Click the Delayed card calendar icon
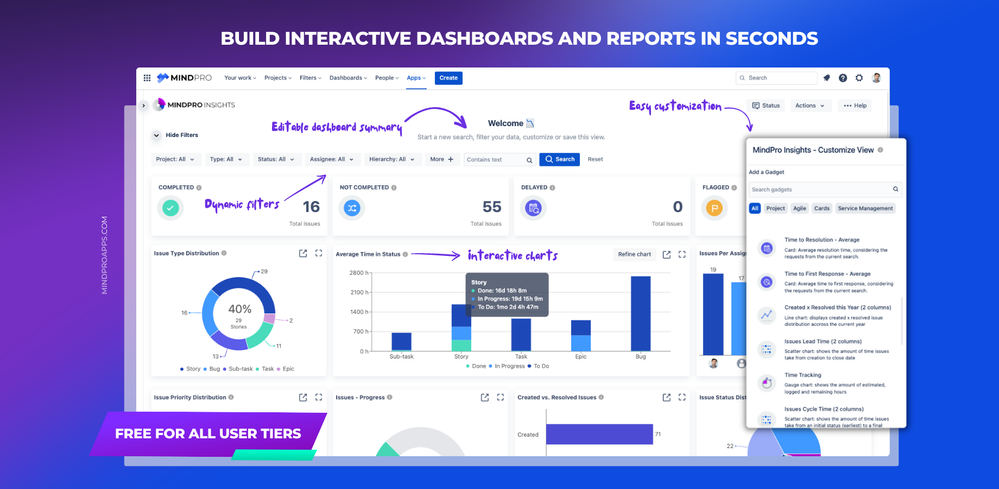This screenshot has width=999, height=489. (533, 208)
